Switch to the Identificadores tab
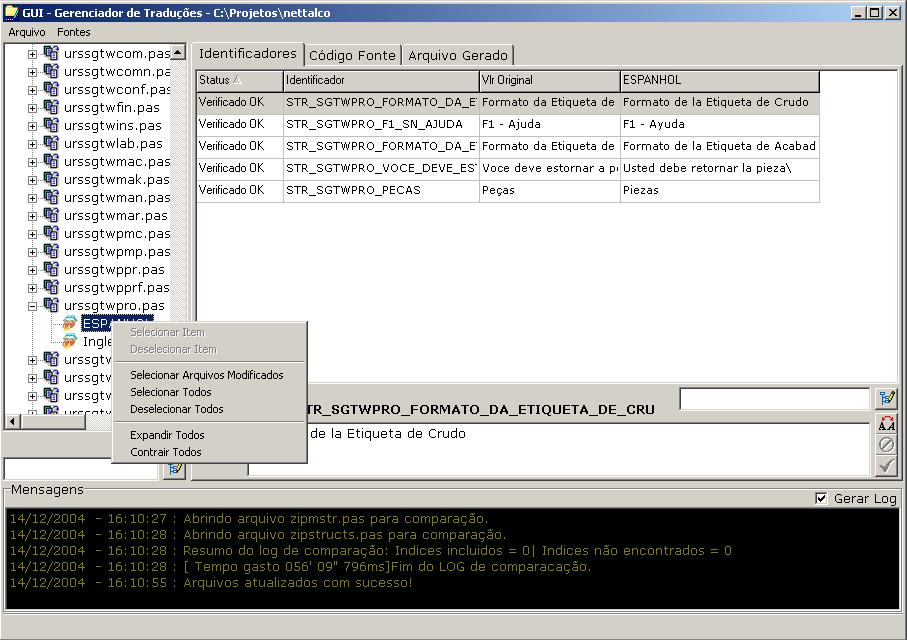Screen dimensions: 907x640 coord(248,54)
